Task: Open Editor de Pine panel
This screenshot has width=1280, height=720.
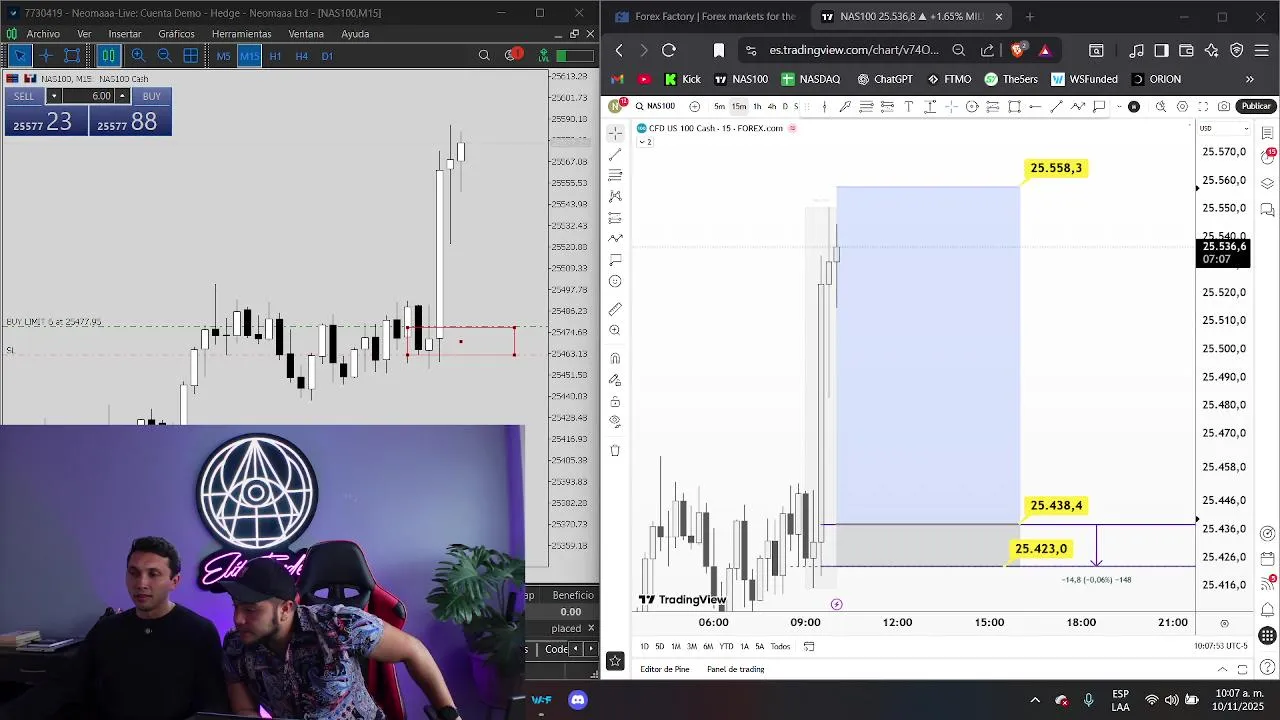Action: pos(665,669)
